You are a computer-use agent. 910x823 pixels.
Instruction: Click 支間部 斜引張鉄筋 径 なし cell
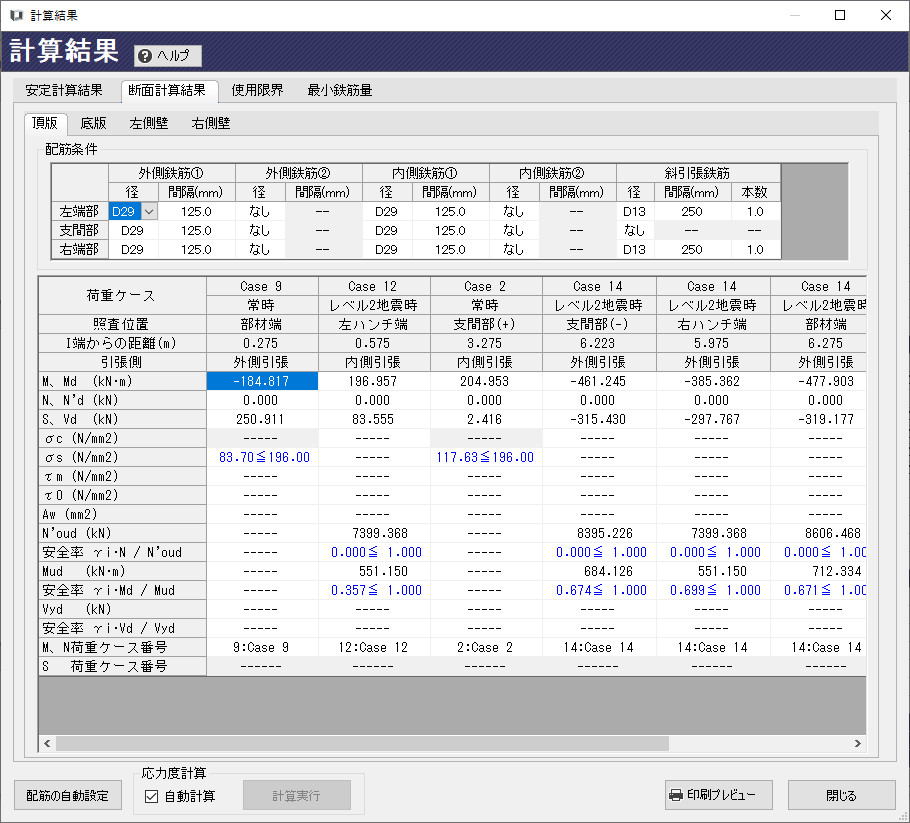point(635,230)
